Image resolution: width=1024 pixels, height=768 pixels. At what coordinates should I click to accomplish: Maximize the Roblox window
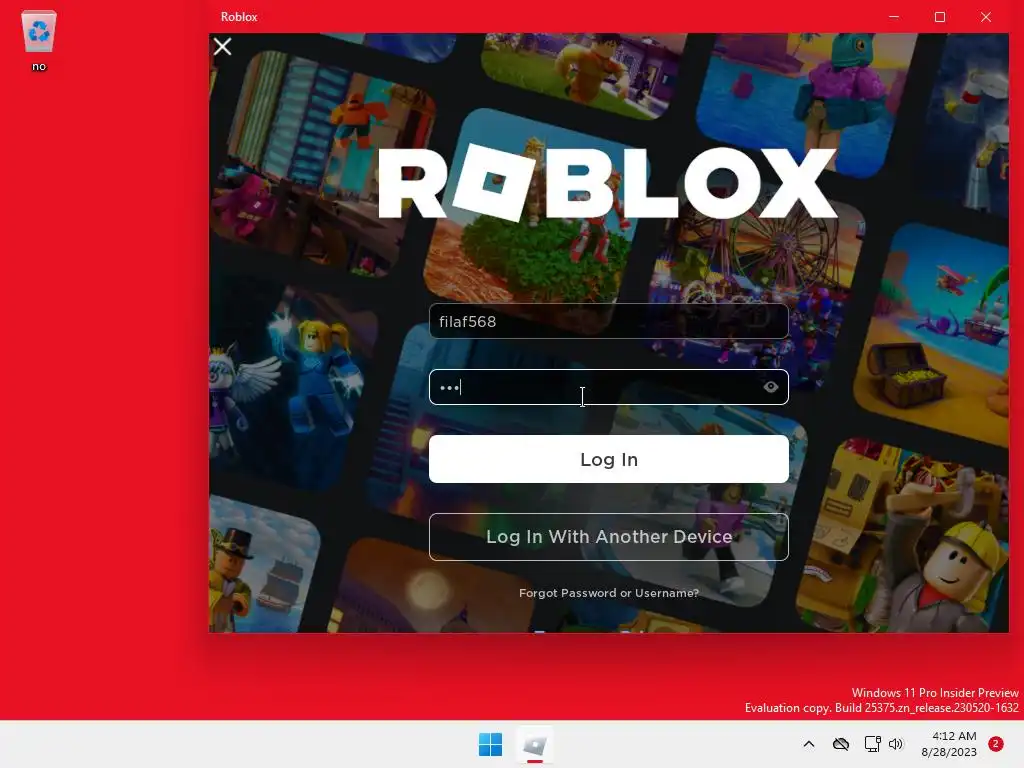point(940,17)
